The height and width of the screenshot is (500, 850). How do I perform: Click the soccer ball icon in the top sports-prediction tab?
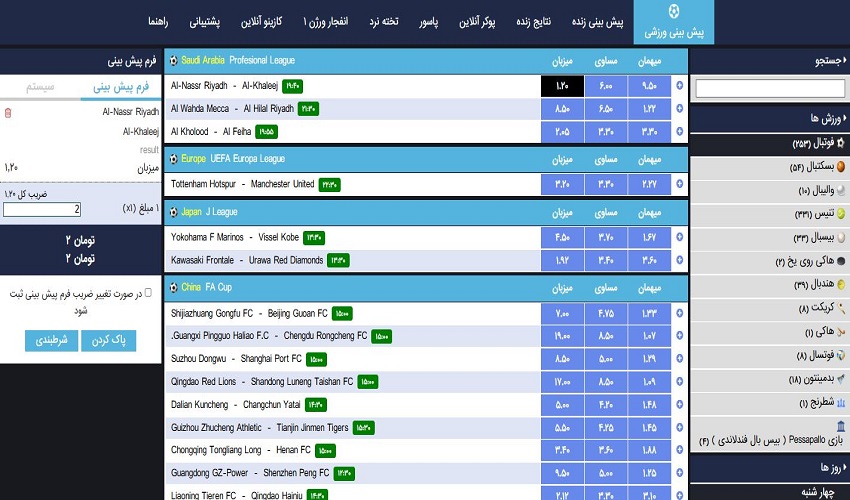(674, 11)
